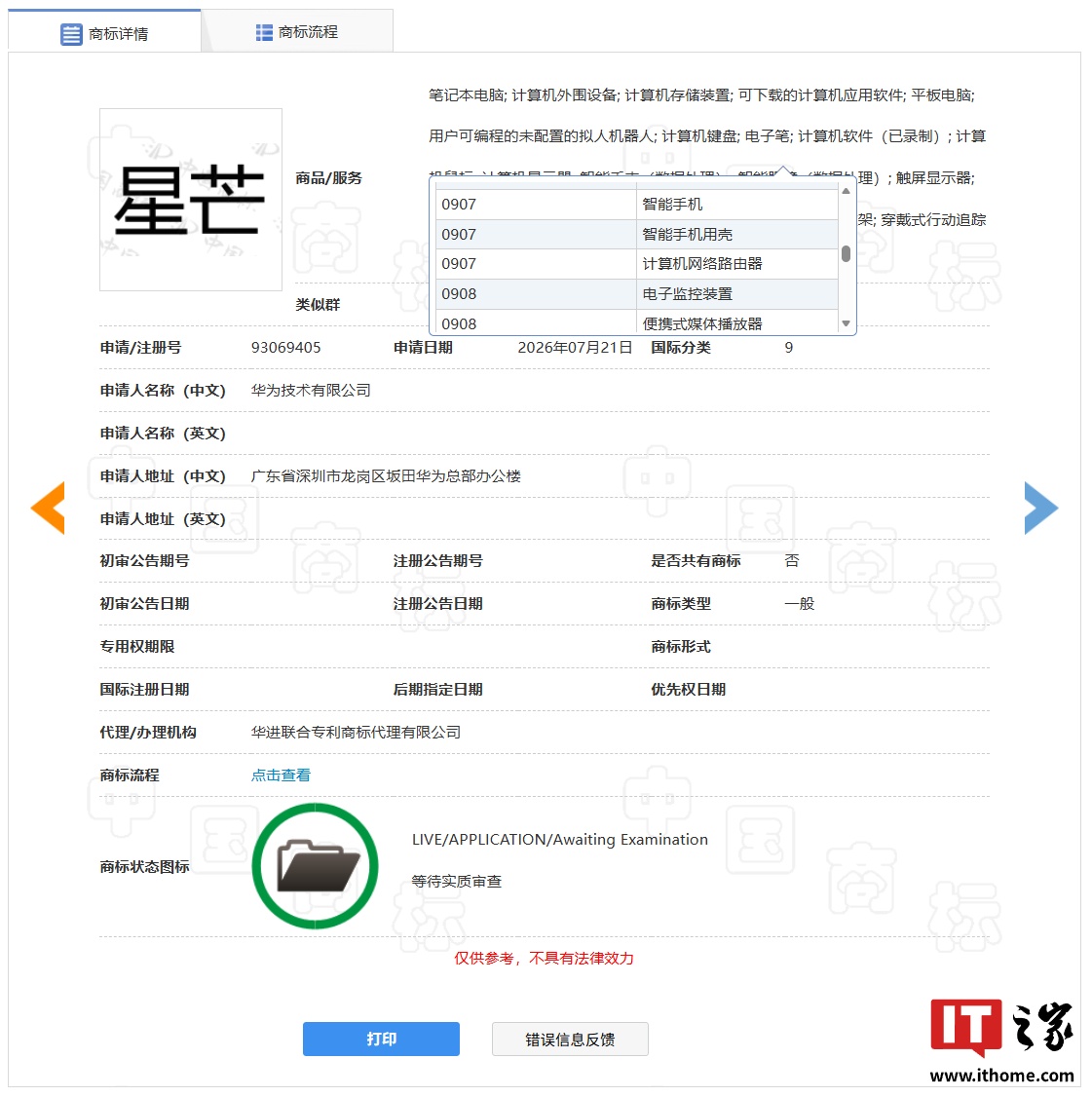The width and height of the screenshot is (1092, 1097).
Task: Click scroll up arrow in similar group list
Action: click(846, 191)
